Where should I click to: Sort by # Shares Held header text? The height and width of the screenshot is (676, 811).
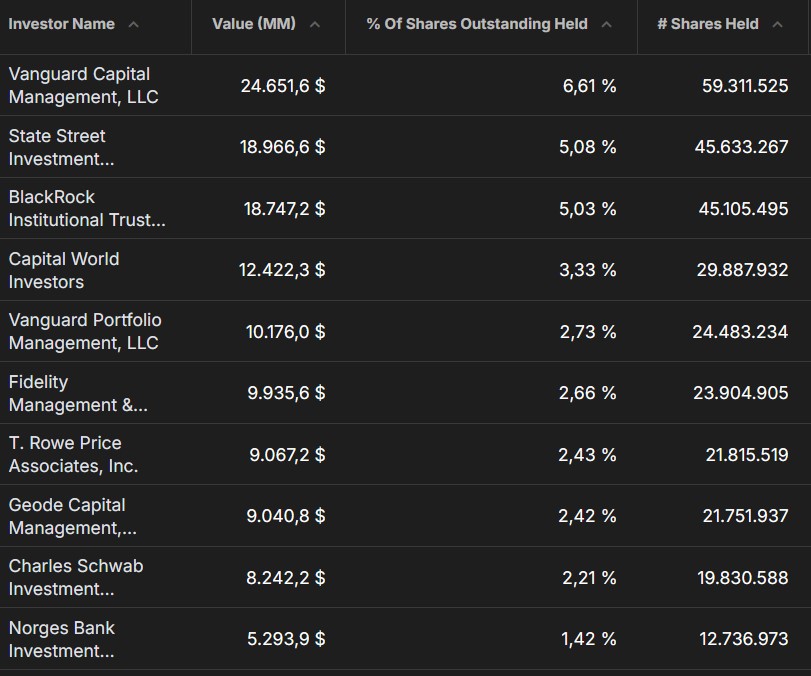pyautogui.click(x=708, y=24)
